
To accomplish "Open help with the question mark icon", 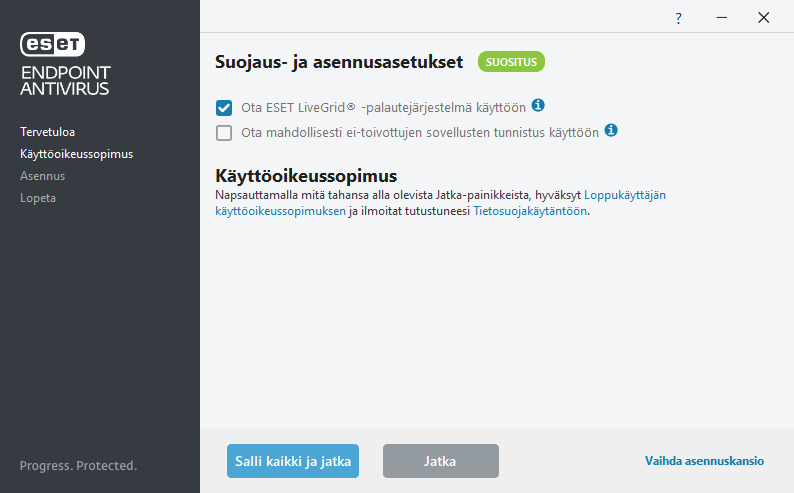I will pos(679,19).
